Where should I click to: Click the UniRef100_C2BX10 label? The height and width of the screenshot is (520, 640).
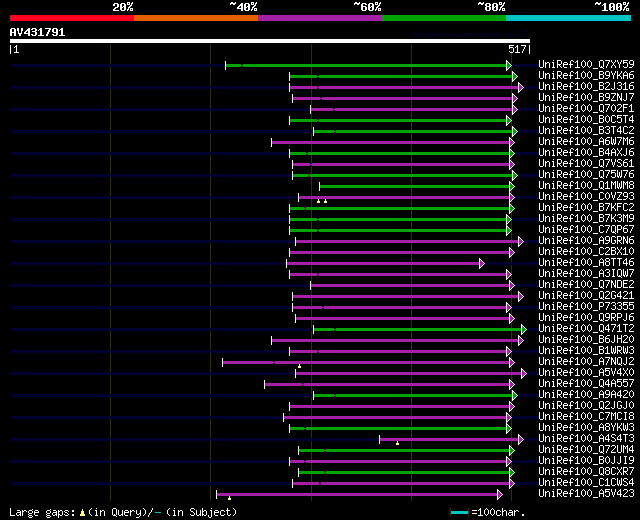point(586,252)
